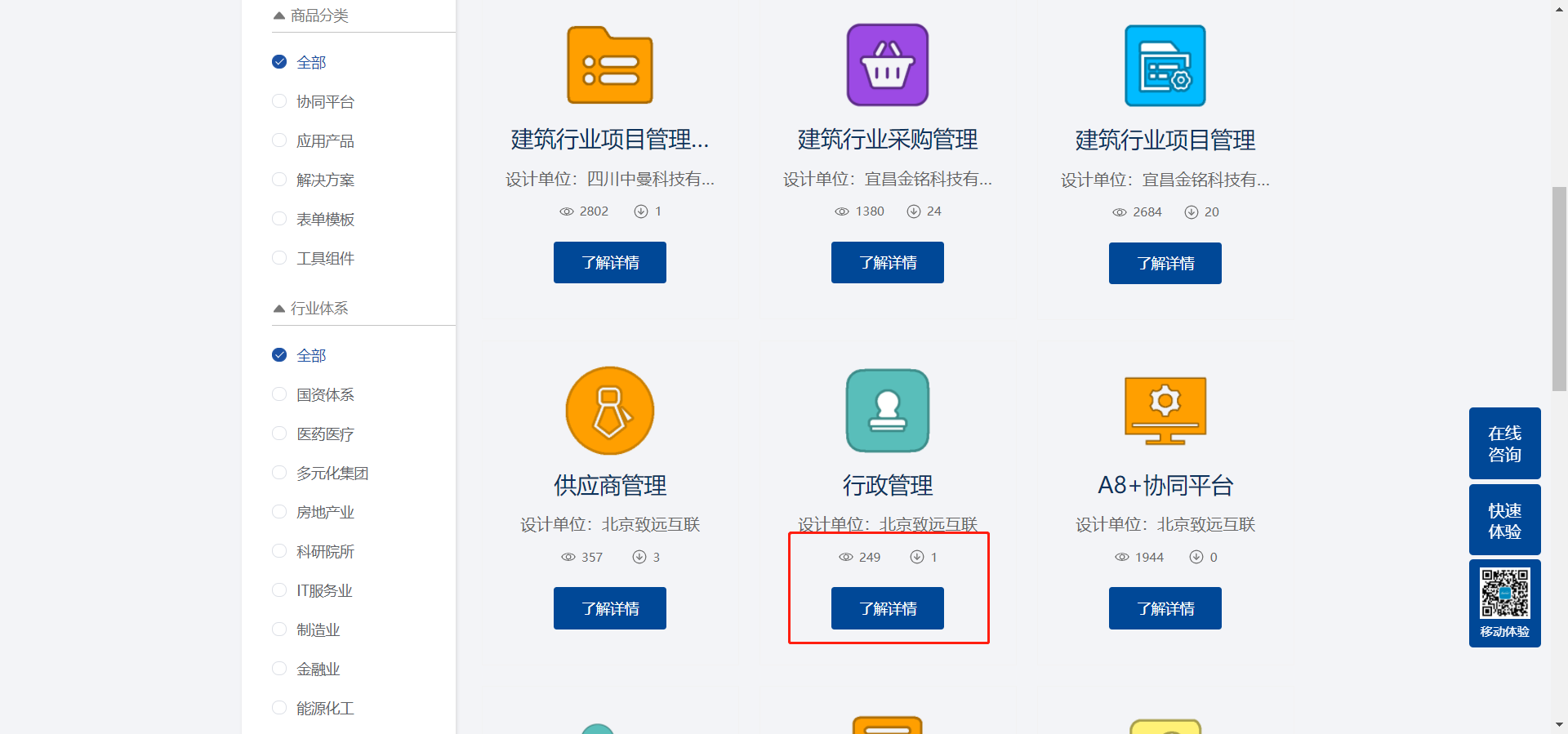
Task: Click the download icon next to 20
Action: (x=1192, y=212)
